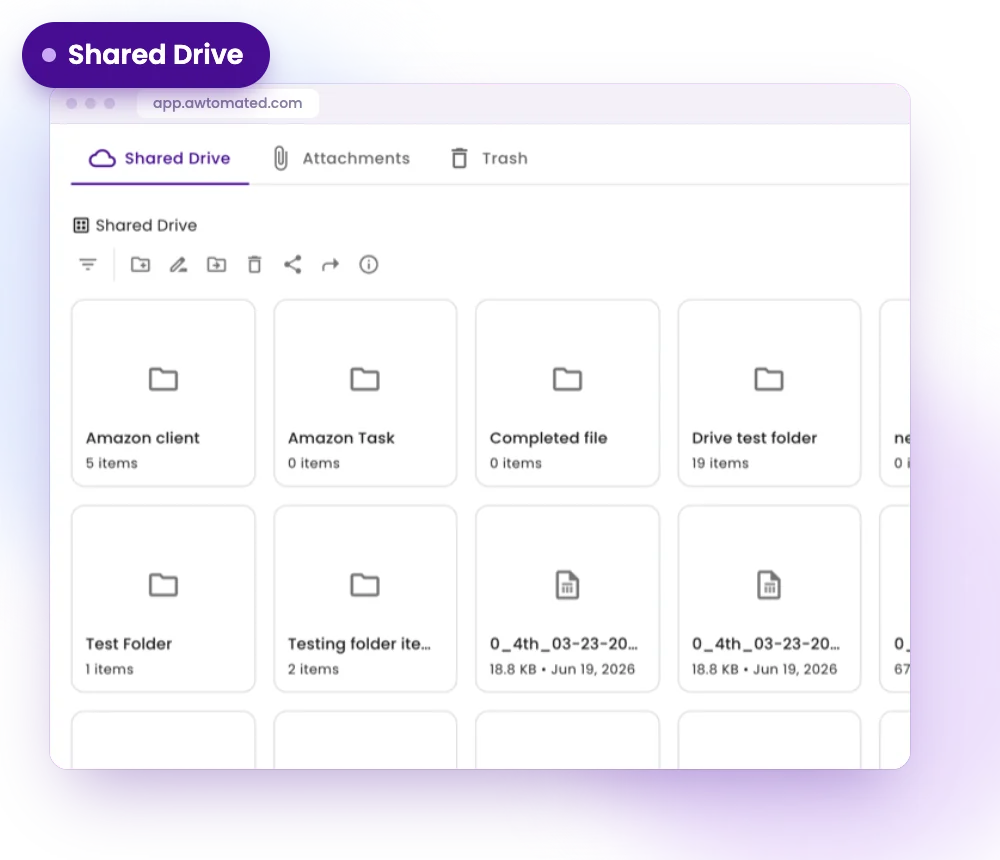The height and width of the screenshot is (860, 1000).
Task: Click the Shared Drive breadcrumb label
Action: pos(146,225)
